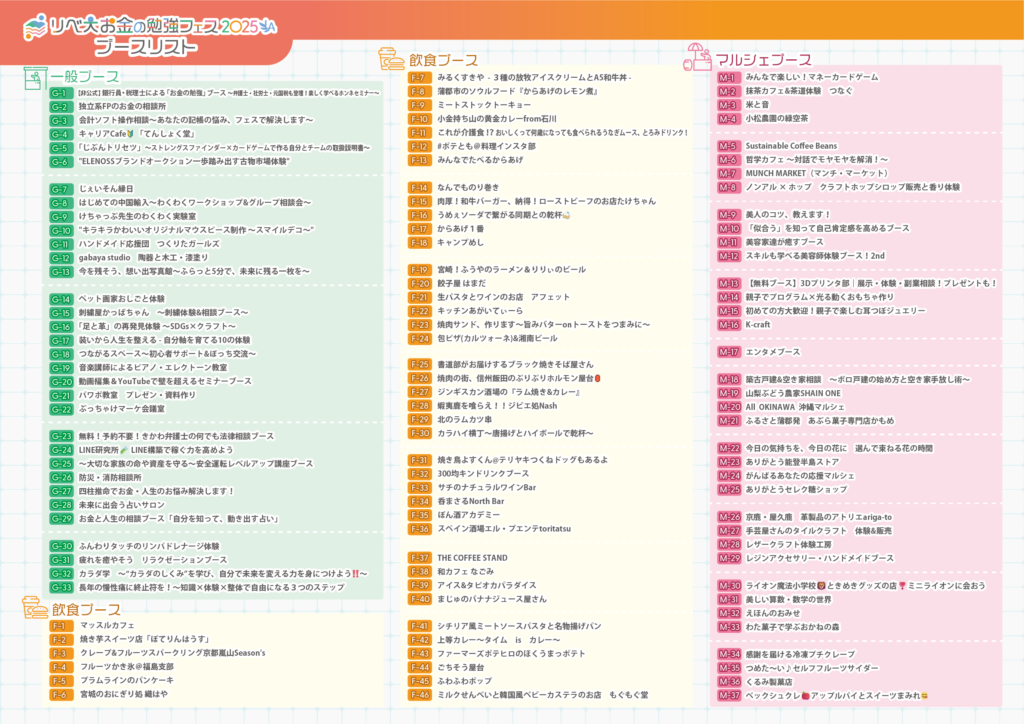Click the リベ大お金の勉強フェス2025 logo
The width and height of the screenshot is (1024, 724).
click(x=150, y=27)
